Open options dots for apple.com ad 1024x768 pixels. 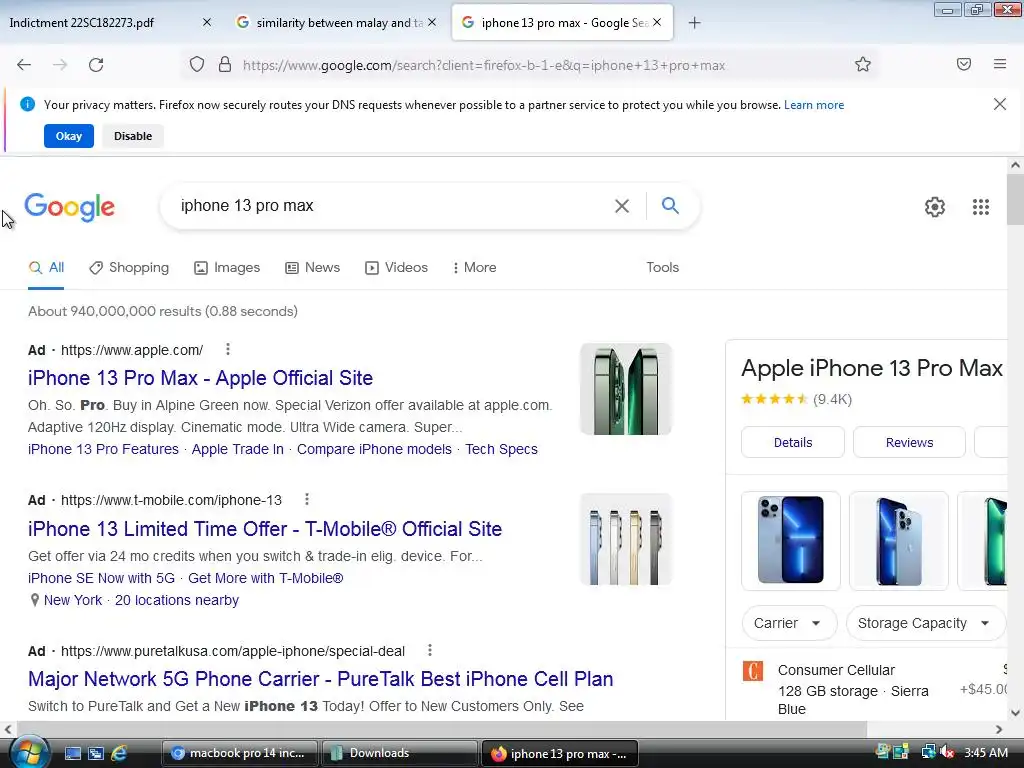click(228, 349)
